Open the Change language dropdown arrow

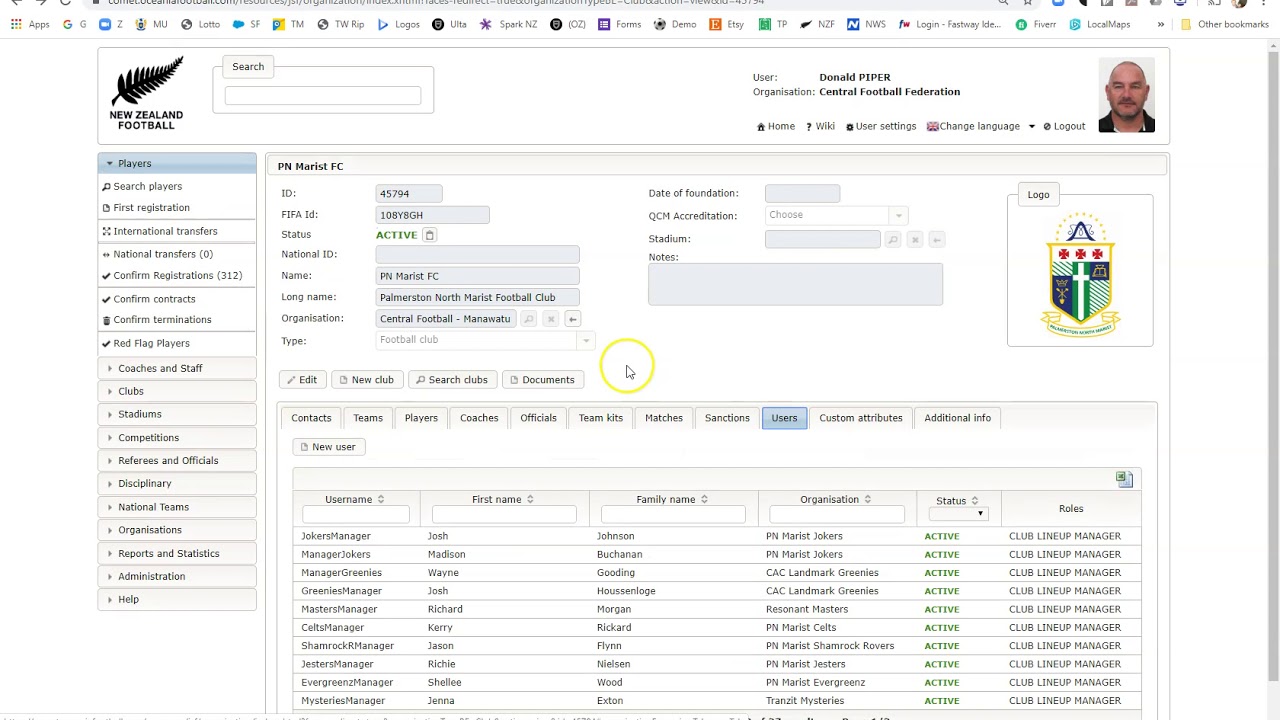click(1031, 127)
